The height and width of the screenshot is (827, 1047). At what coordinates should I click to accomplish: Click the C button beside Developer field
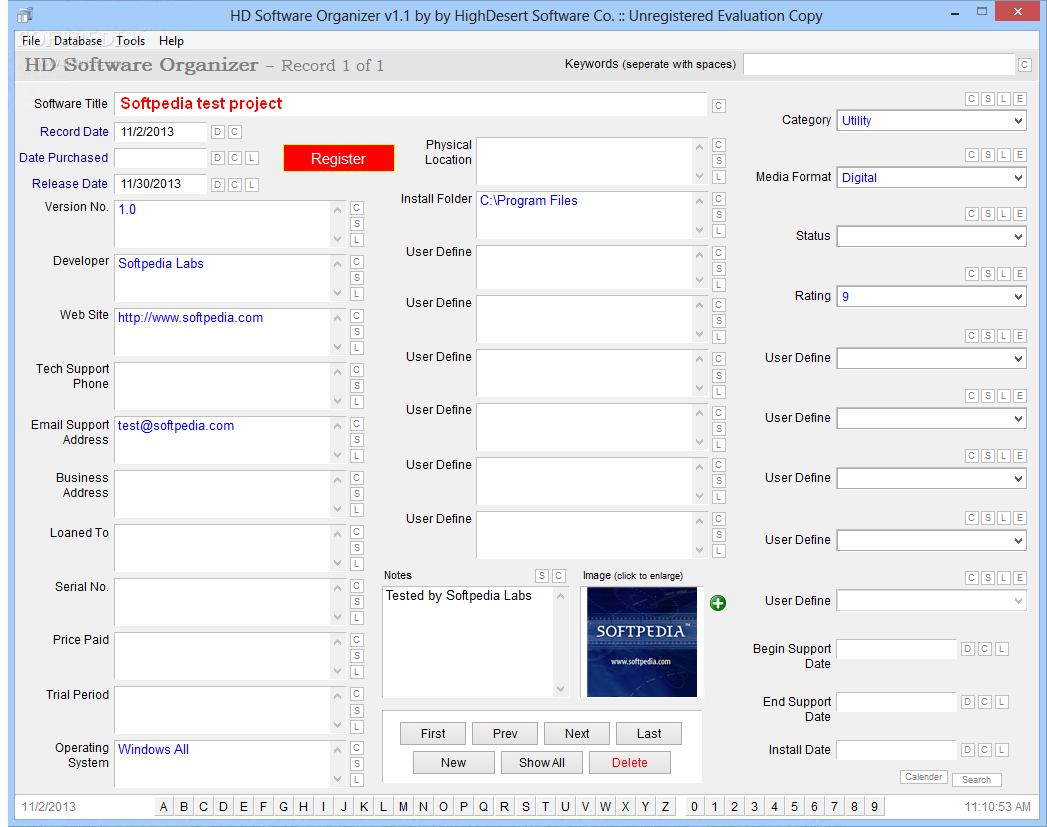coord(357,262)
